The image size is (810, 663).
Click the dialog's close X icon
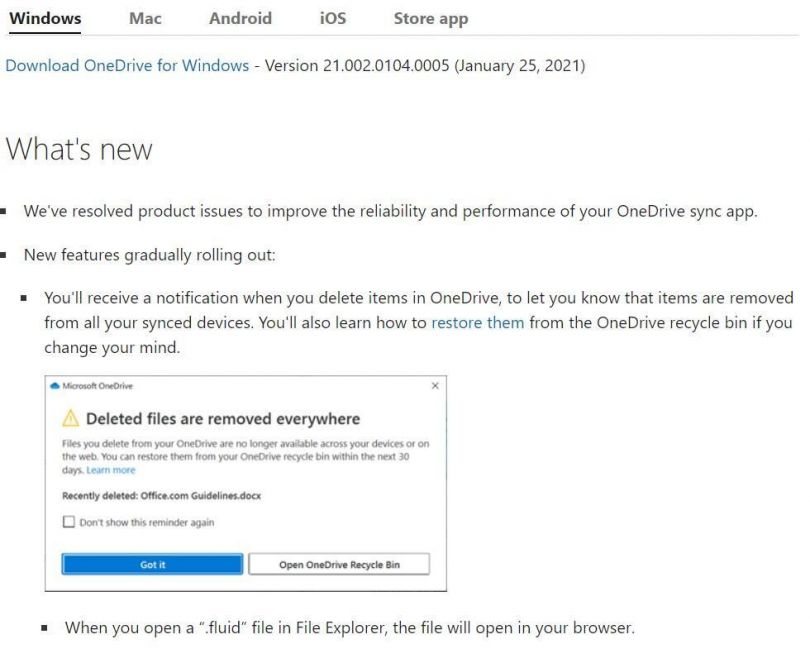436,383
